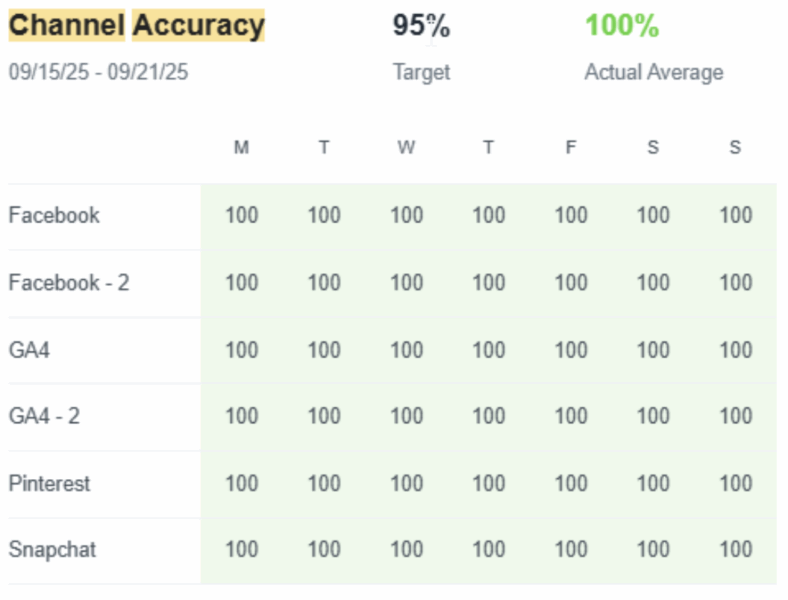Select Snapchat's Friday accuracy cell
Screen dimensions: 788x600
pos(571,549)
